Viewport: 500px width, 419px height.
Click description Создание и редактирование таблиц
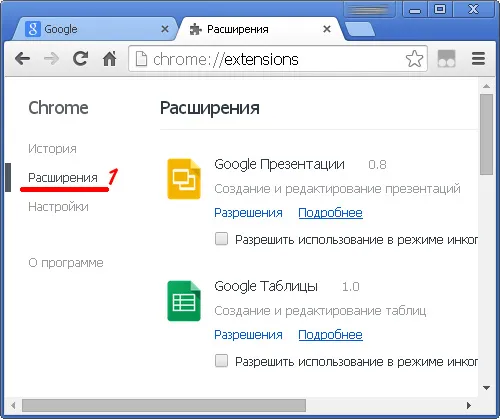pyautogui.click(x=320, y=311)
